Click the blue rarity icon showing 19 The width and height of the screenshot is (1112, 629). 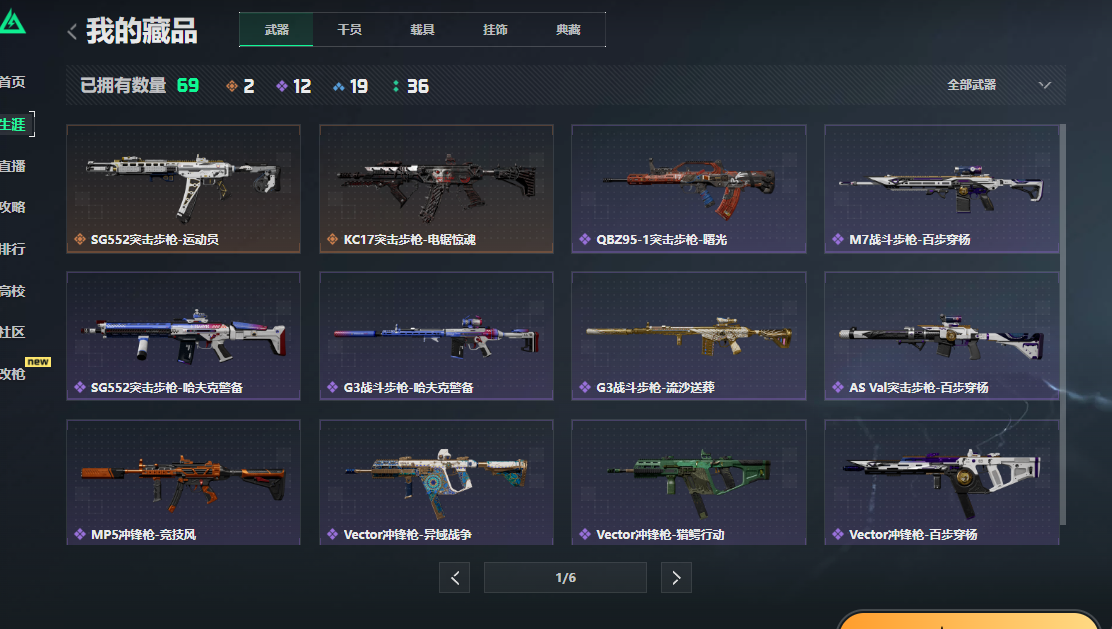[x=338, y=87]
